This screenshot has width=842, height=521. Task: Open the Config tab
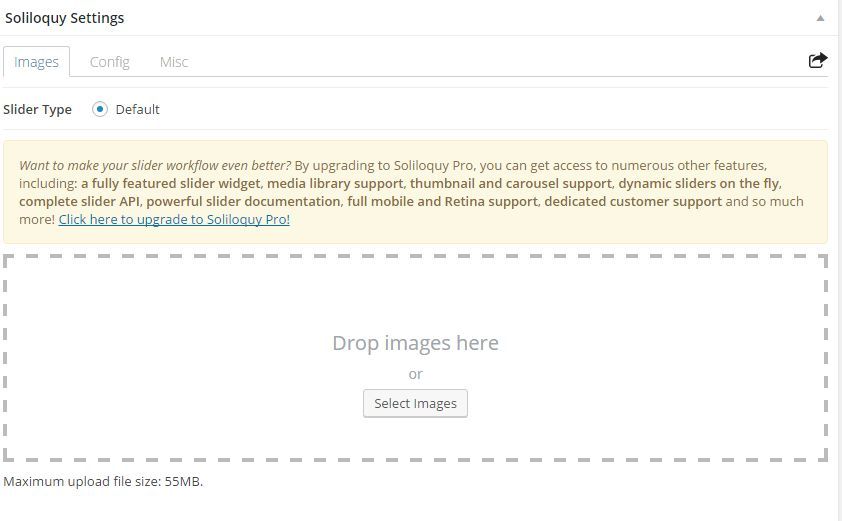tap(110, 62)
